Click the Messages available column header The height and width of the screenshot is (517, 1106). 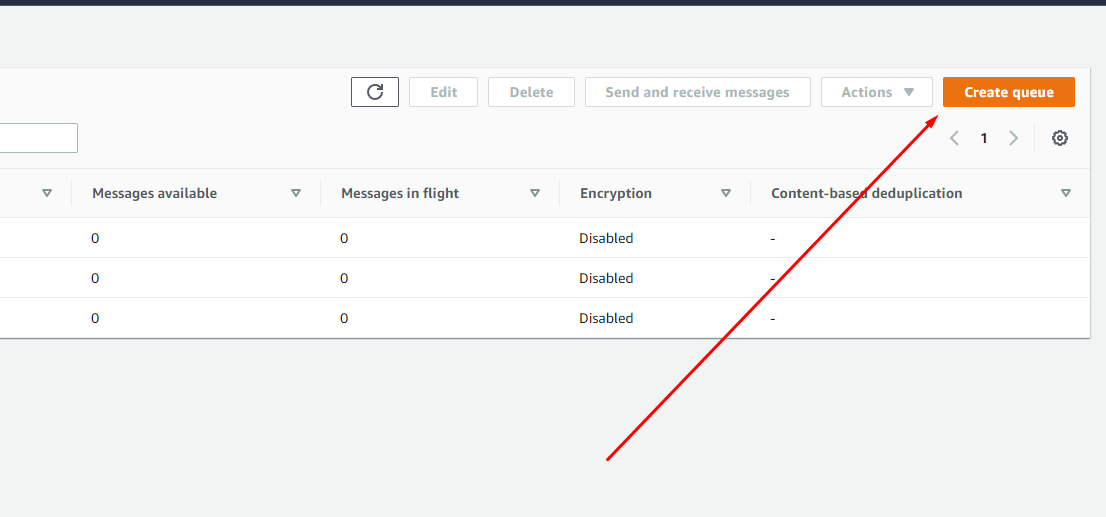tap(154, 193)
